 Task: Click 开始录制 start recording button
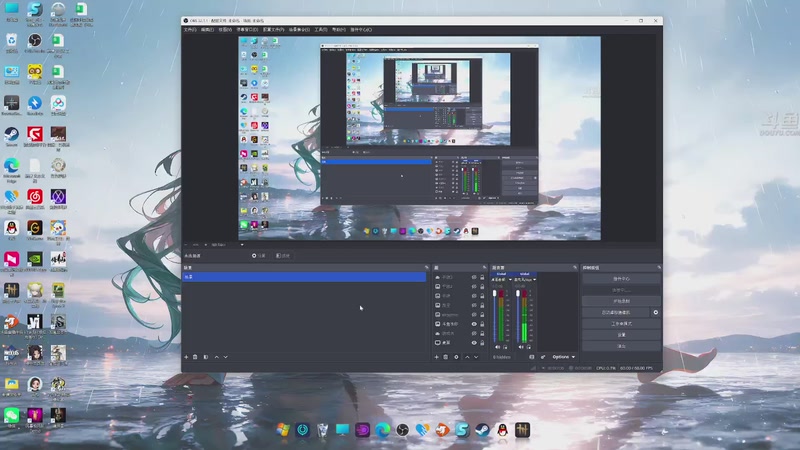(x=621, y=301)
